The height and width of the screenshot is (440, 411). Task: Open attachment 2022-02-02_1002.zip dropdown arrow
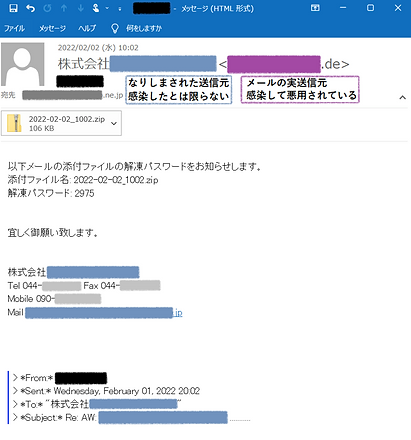click(x=114, y=123)
